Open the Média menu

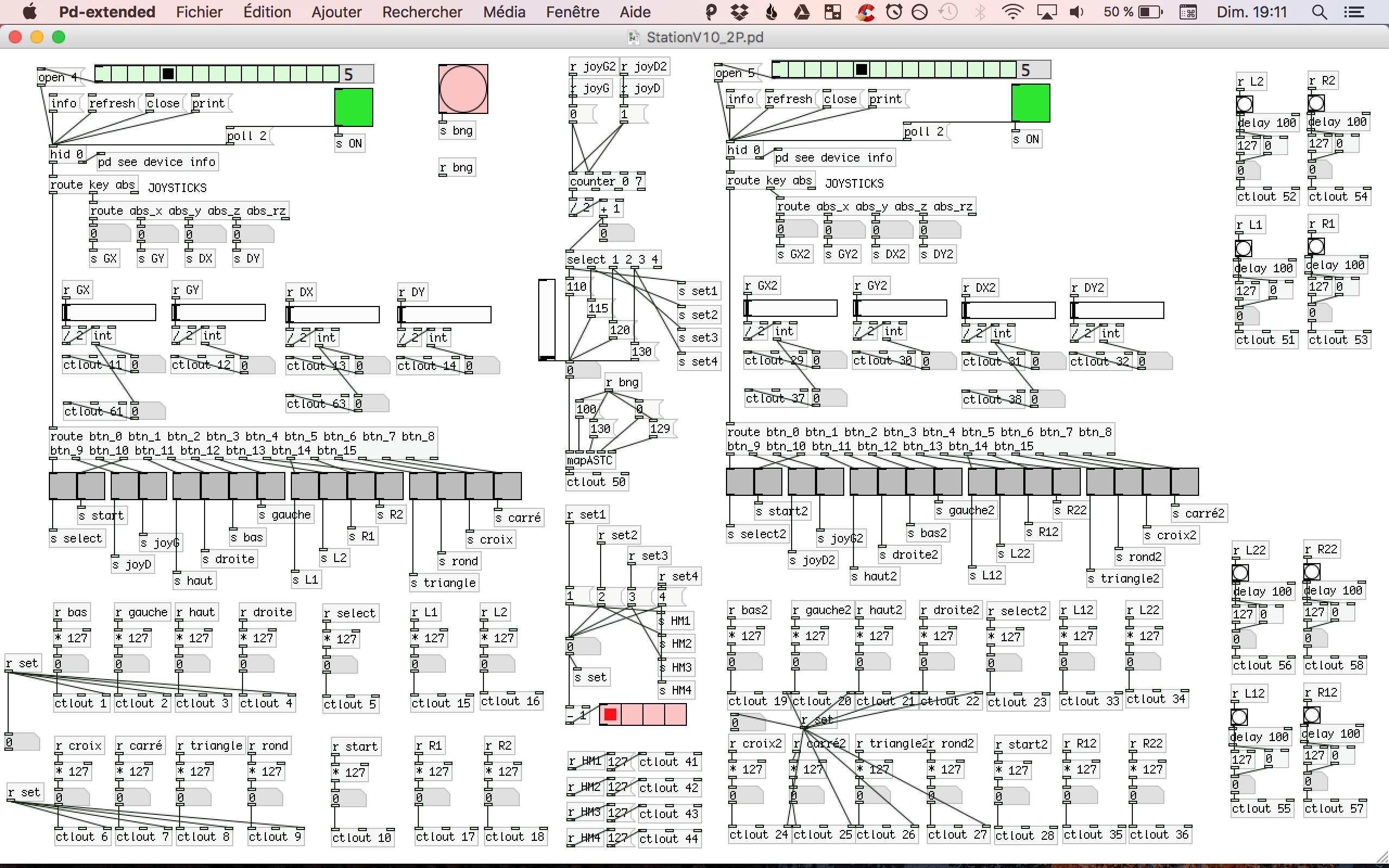coord(504,12)
